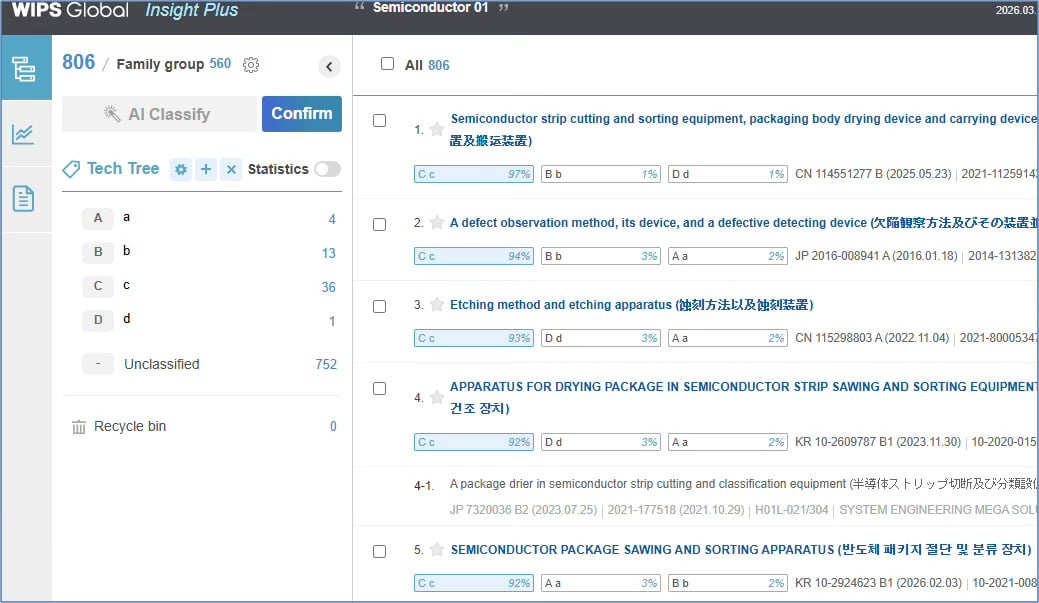Click D d 1% bar in result 1

click(x=728, y=174)
